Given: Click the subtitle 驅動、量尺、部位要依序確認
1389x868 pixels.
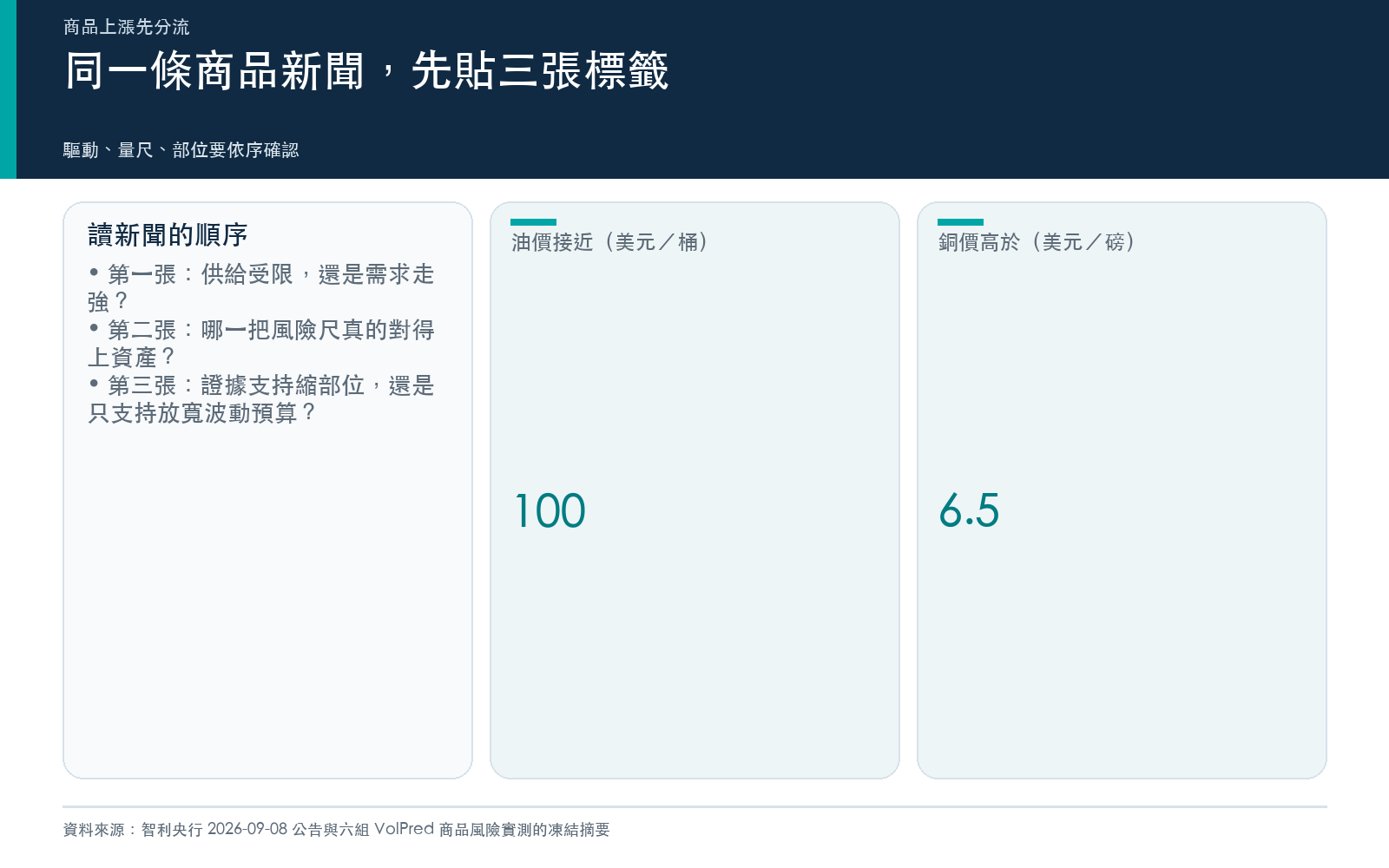Looking at the screenshot, I should [x=181, y=150].
